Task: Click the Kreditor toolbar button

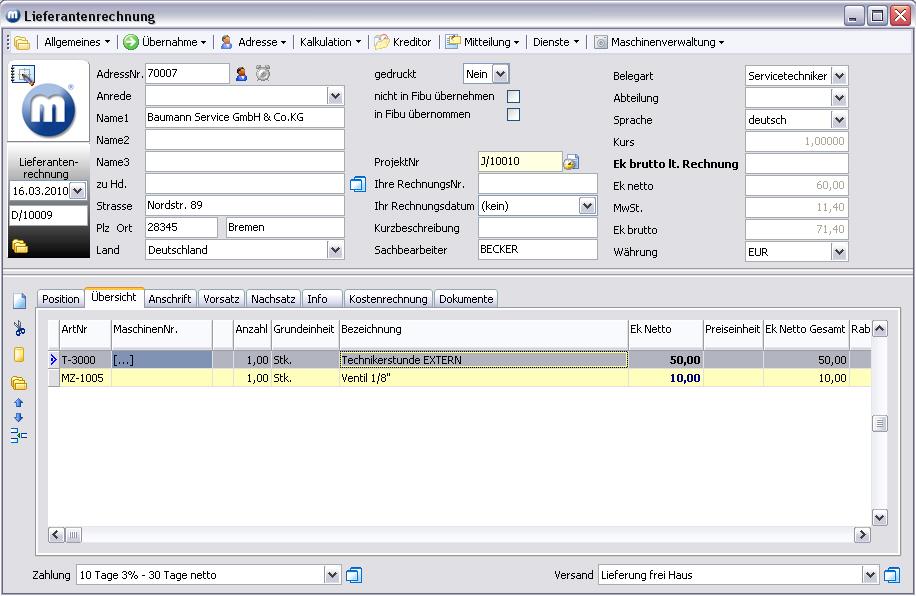Action: coord(403,42)
